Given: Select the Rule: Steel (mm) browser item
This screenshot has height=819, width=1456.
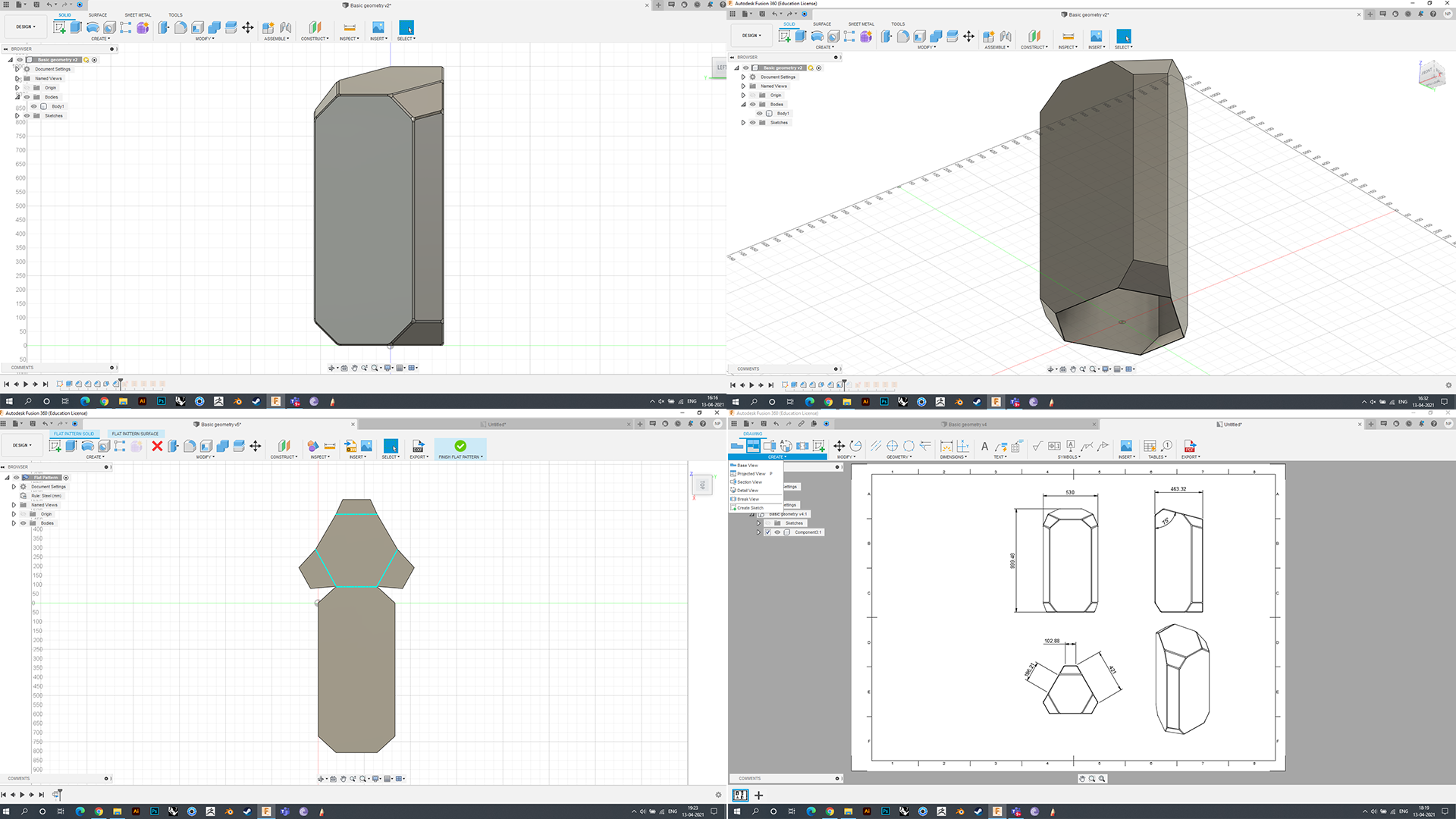Looking at the screenshot, I should coord(46,496).
